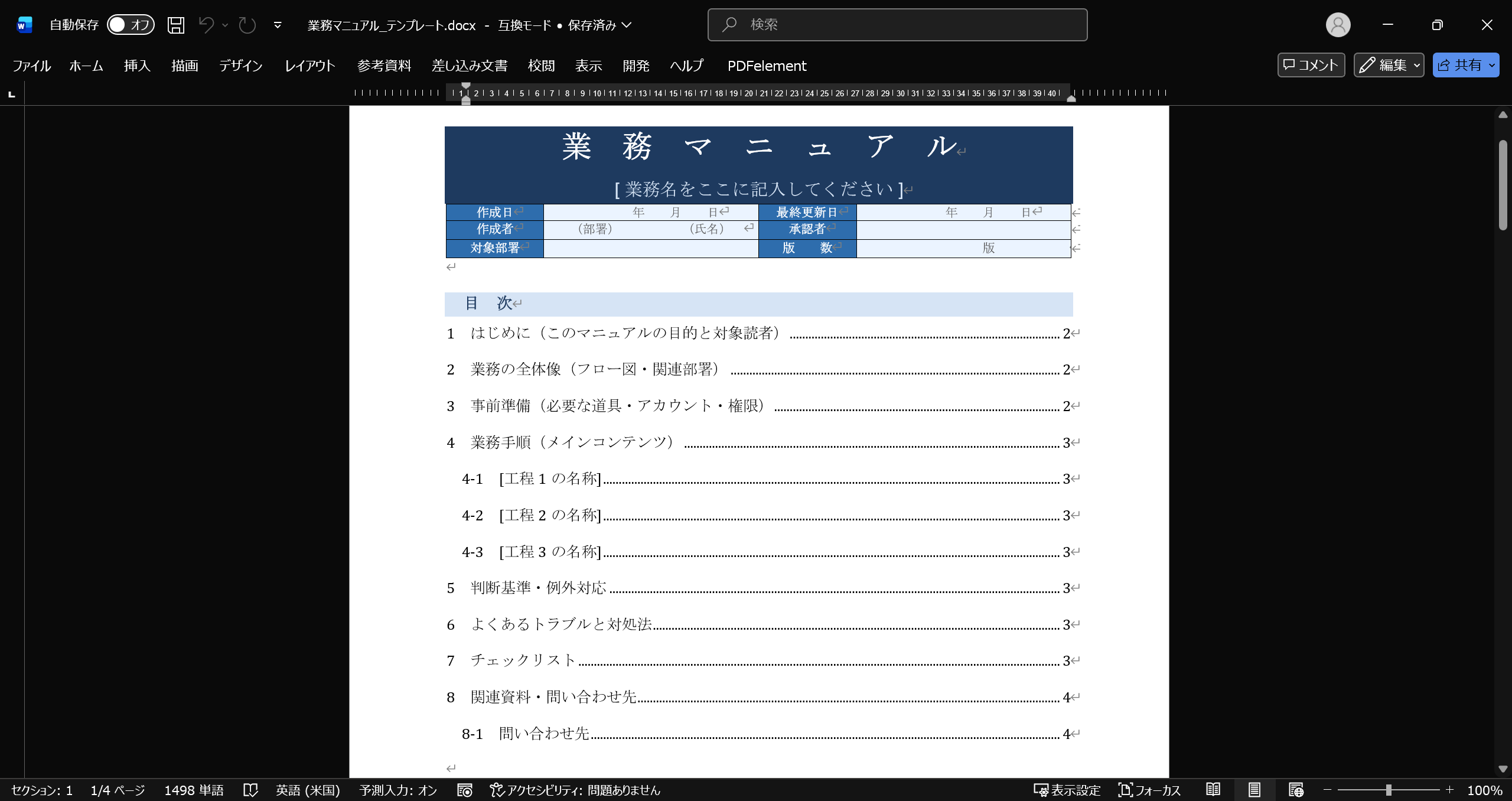
Task: Toggle the AutoSave switch
Action: pyautogui.click(x=131, y=25)
